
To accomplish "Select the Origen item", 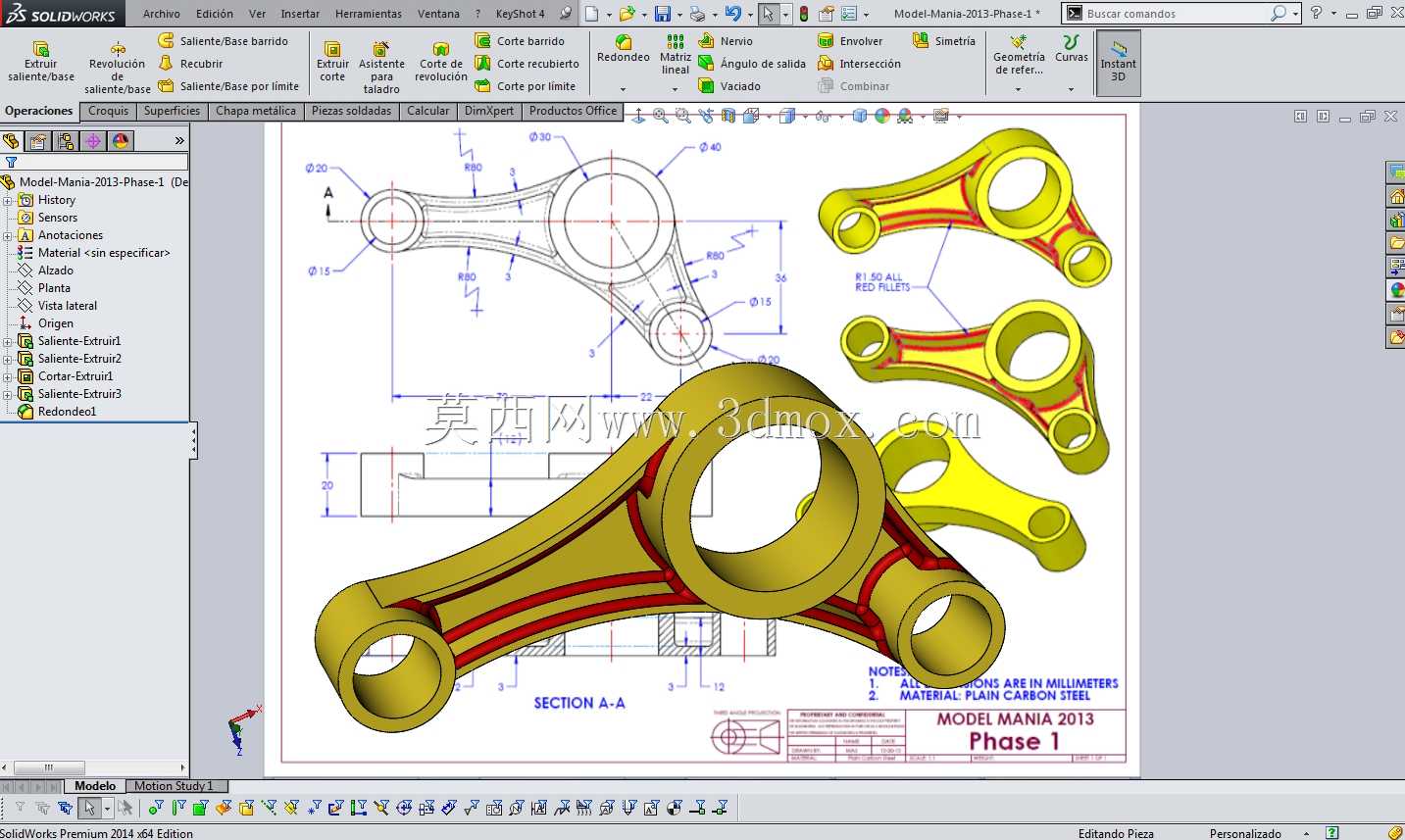I will [x=46, y=323].
